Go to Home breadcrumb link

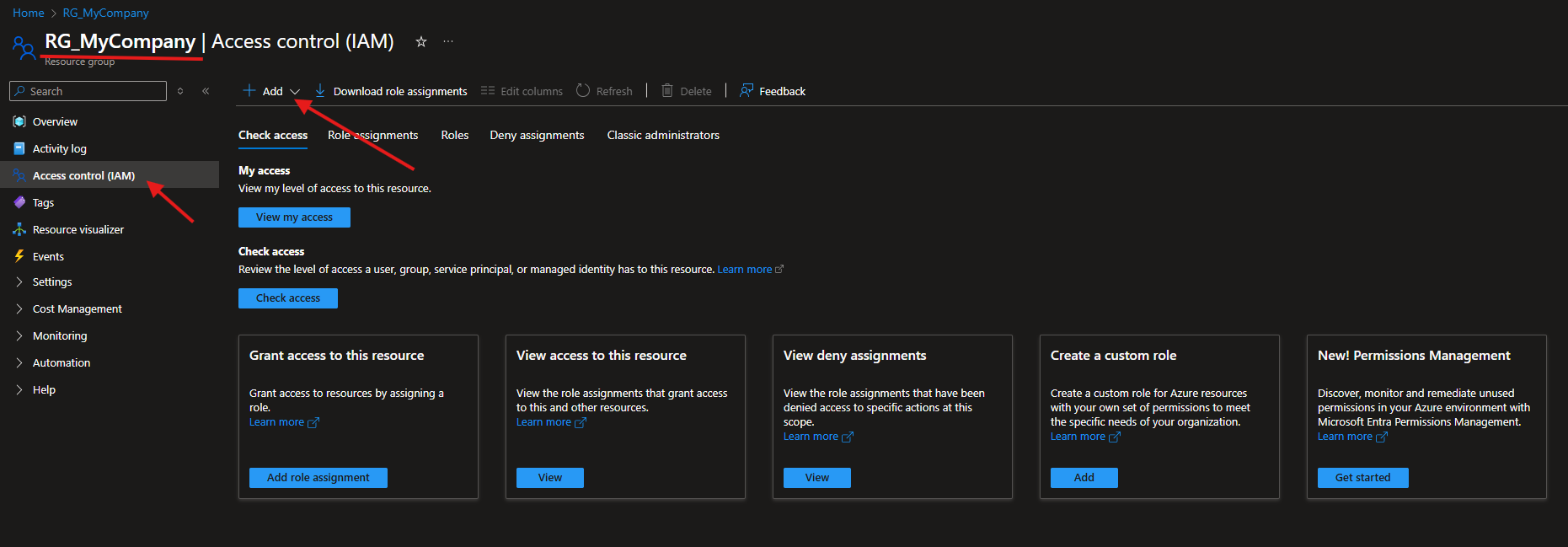click(x=29, y=13)
